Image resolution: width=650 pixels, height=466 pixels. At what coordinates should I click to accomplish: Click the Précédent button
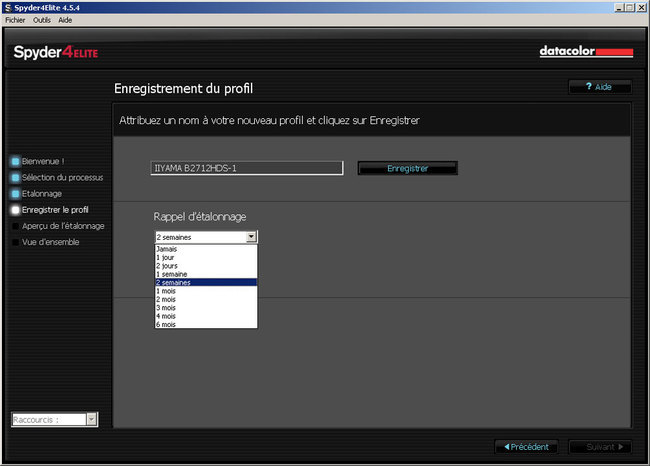tap(526, 447)
